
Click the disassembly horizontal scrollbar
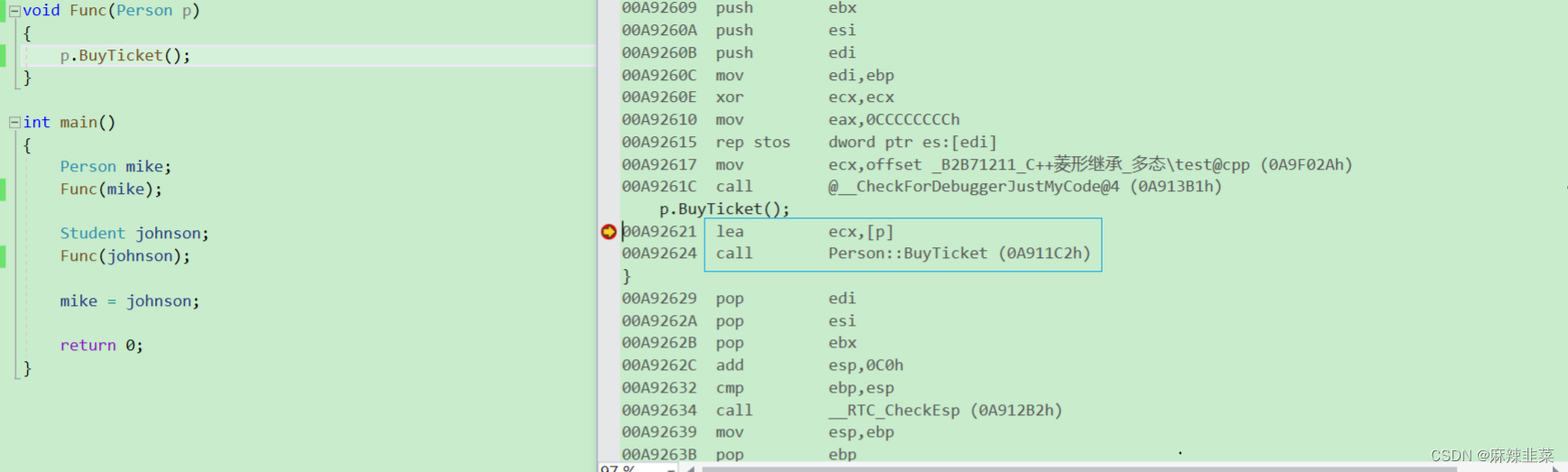point(1079,468)
